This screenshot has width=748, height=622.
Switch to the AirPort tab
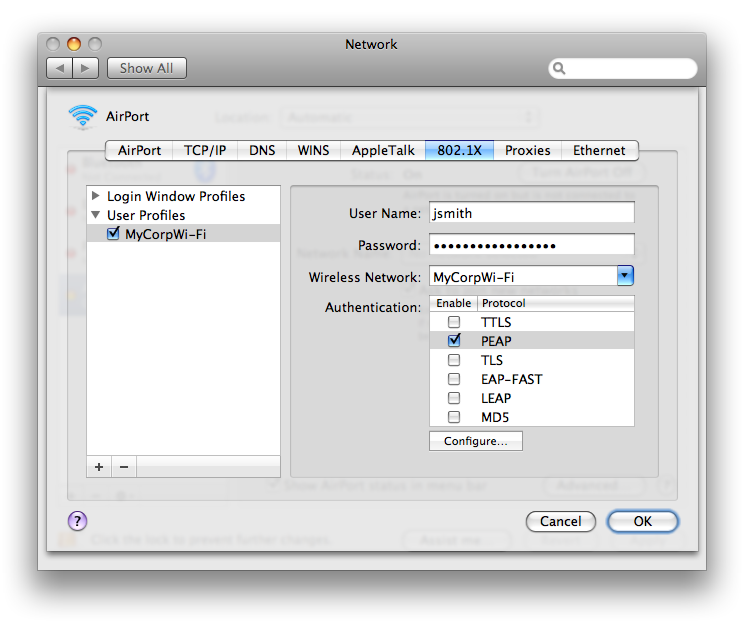point(139,151)
